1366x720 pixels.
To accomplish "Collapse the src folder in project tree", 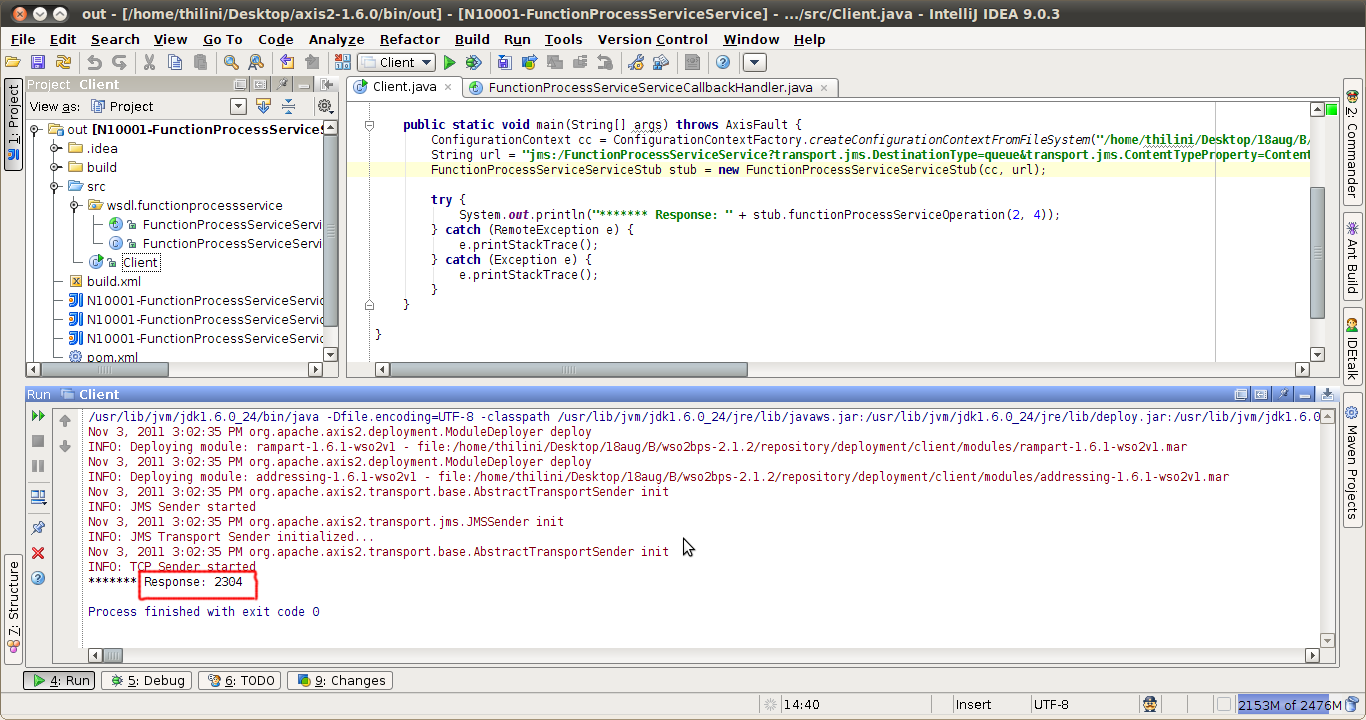I will point(56,187).
